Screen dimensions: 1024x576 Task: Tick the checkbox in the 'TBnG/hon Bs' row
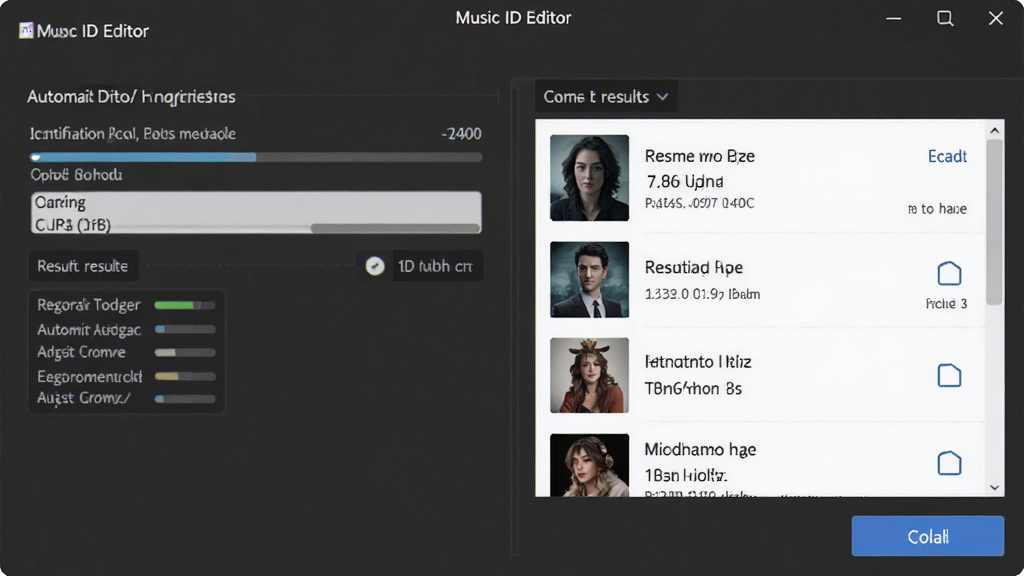pos(949,376)
